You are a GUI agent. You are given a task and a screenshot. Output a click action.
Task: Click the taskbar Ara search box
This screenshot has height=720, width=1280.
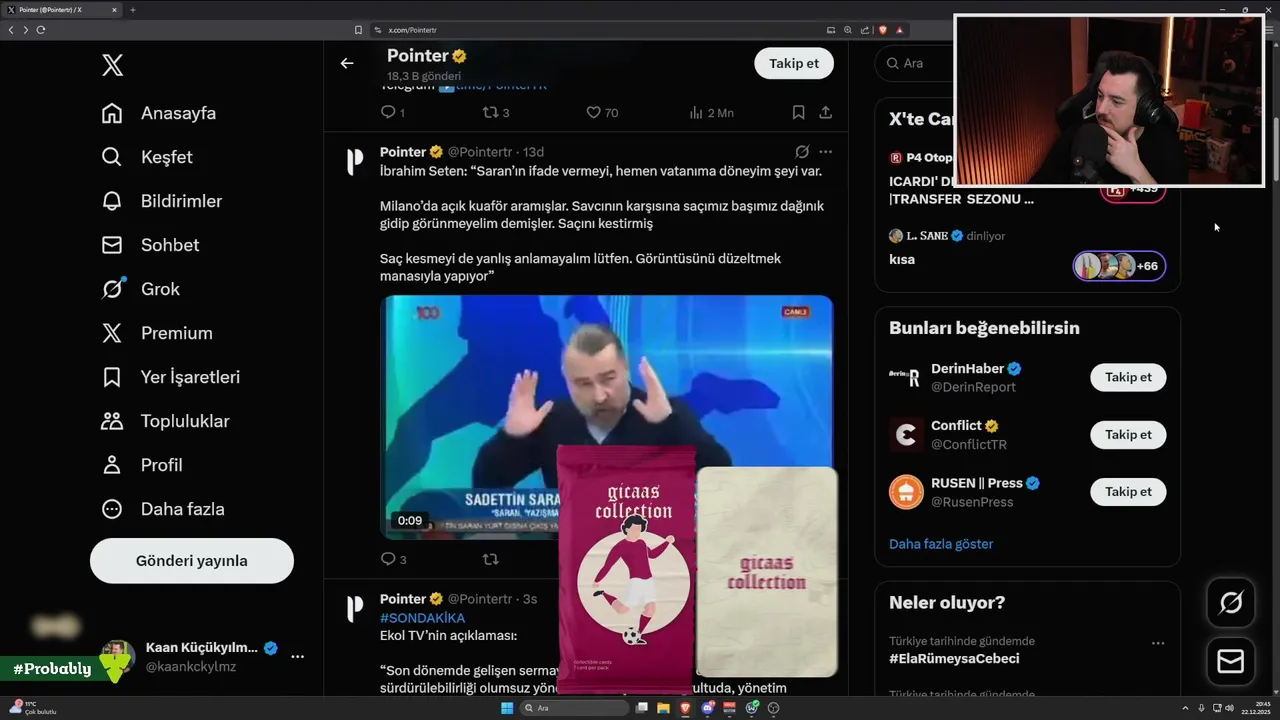(x=574, y=708)
